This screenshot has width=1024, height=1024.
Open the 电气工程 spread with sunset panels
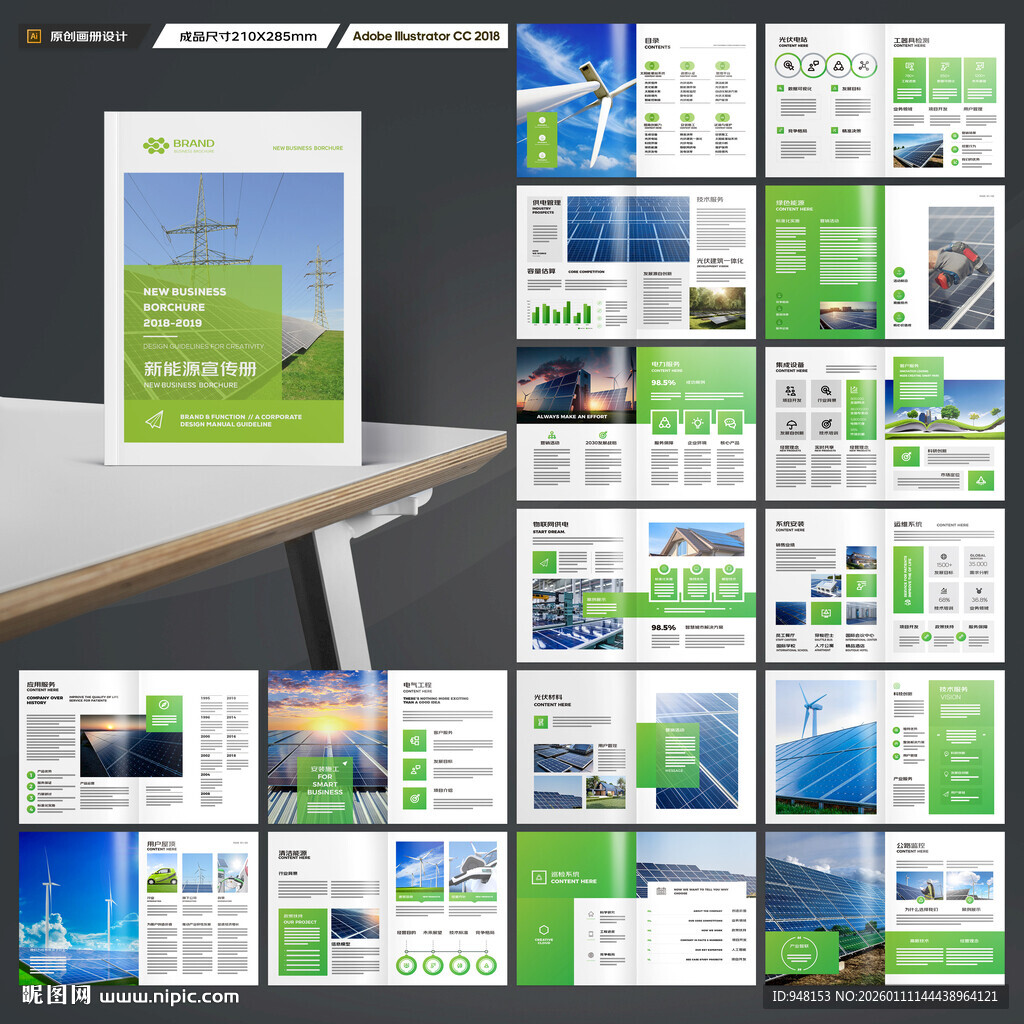coord(387,746)
